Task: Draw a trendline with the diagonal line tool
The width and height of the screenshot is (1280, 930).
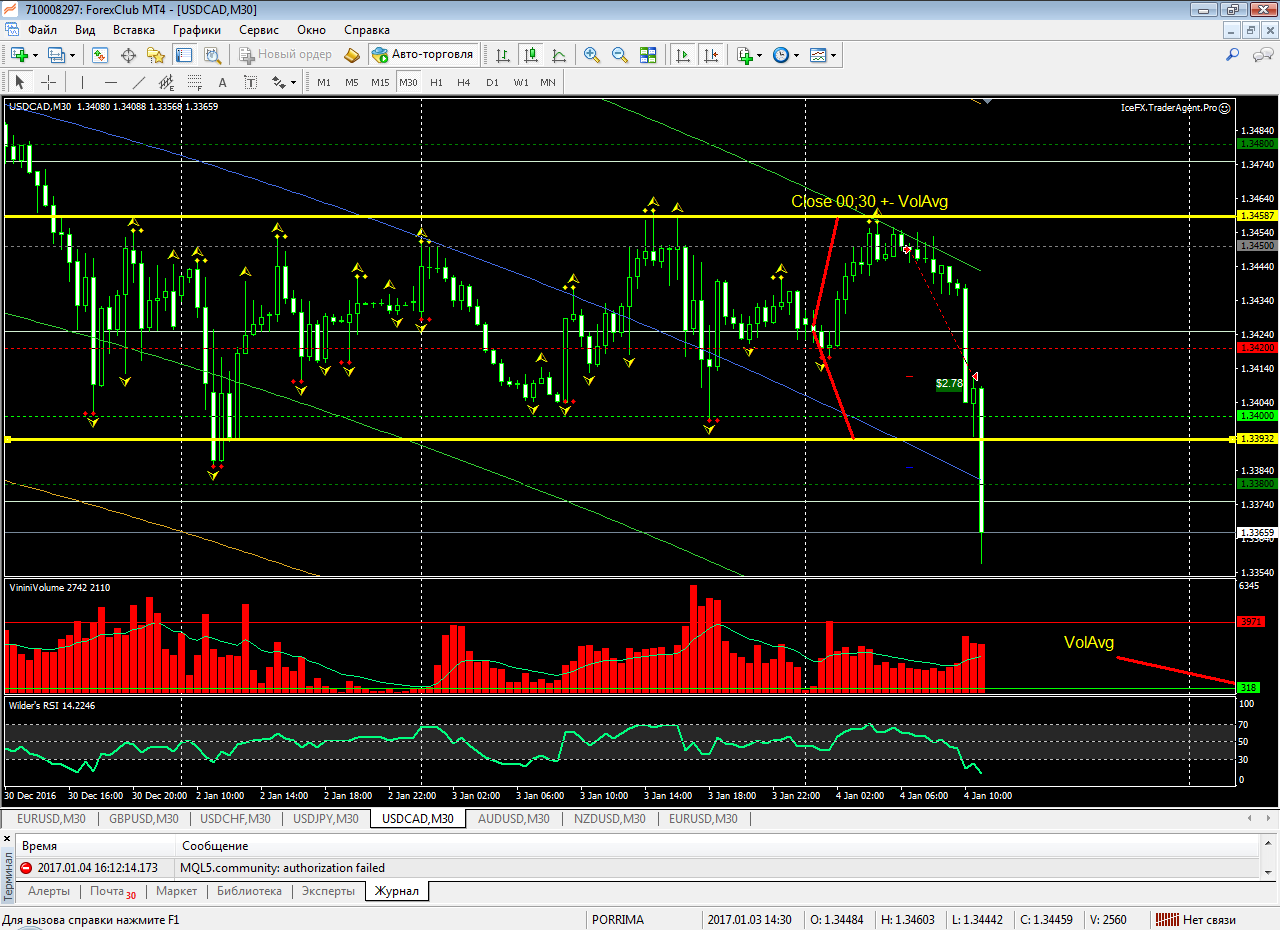Action: (139, 82)
